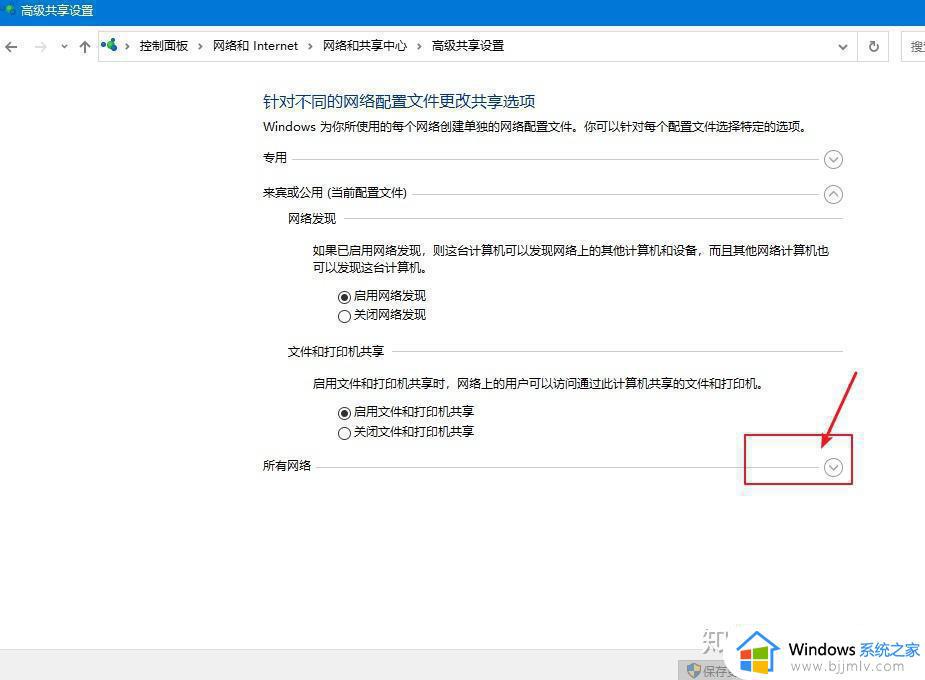
Task: Expand the 专用 profile section
Action: click(833, 159)
